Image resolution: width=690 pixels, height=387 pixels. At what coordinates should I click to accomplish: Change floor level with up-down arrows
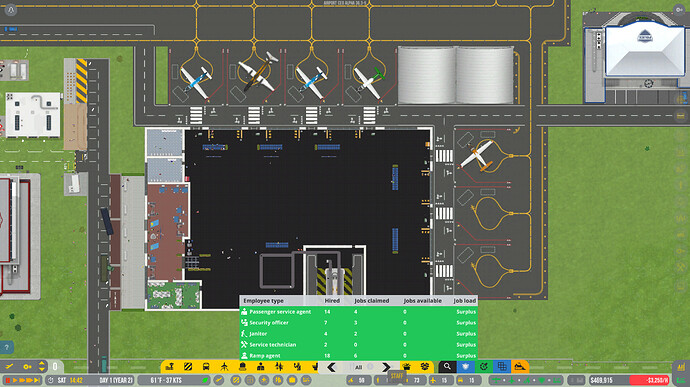click(42, 366)
